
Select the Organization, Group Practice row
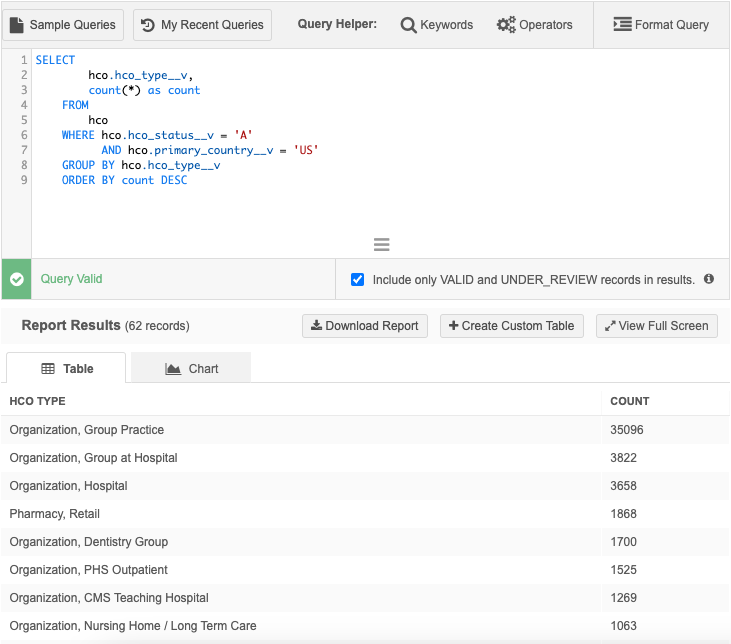[x=87, y=430]
